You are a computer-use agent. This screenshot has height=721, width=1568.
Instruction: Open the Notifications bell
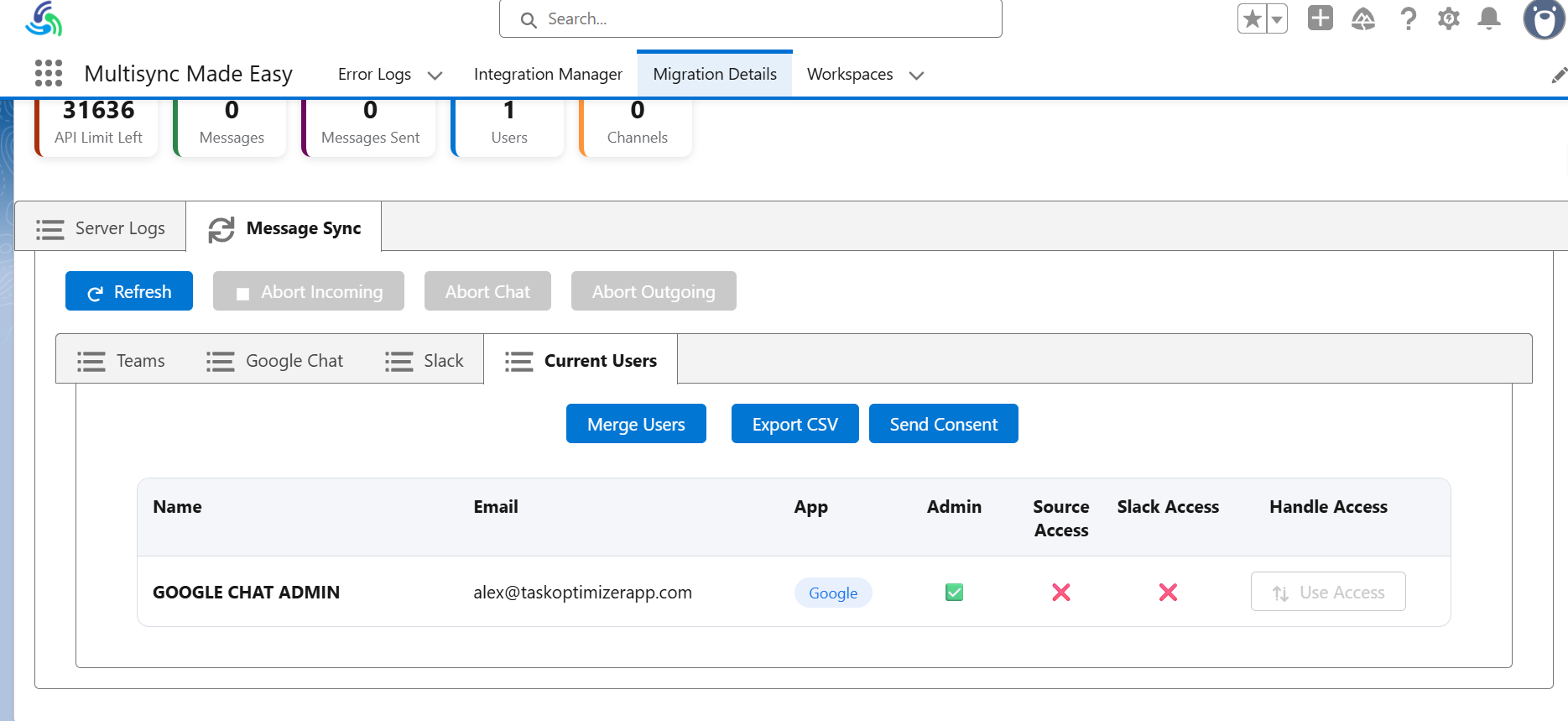point(1489,18)
